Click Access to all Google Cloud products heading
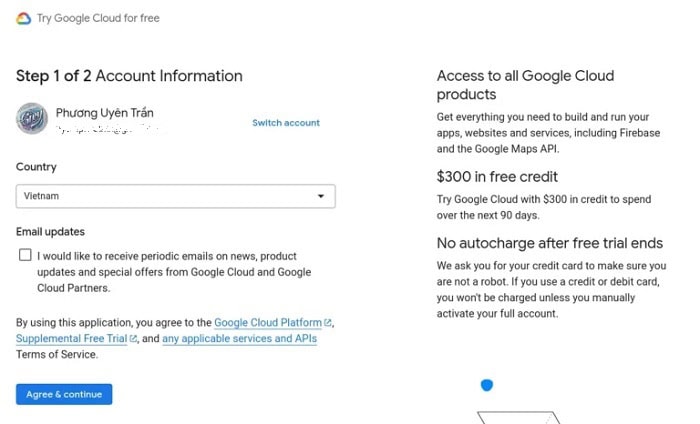The width and height of the screenshot is (700, 424). click(x=525, y=85)
